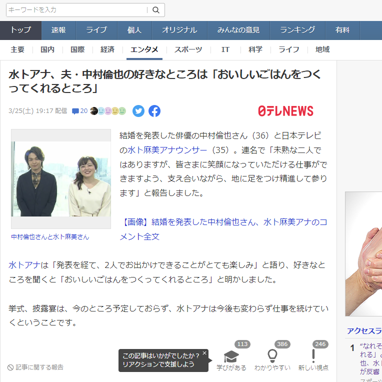Open the 日テレNEWS logo link
The height and width of the screenshot is (382, 382).
click(x=286, y=111)
